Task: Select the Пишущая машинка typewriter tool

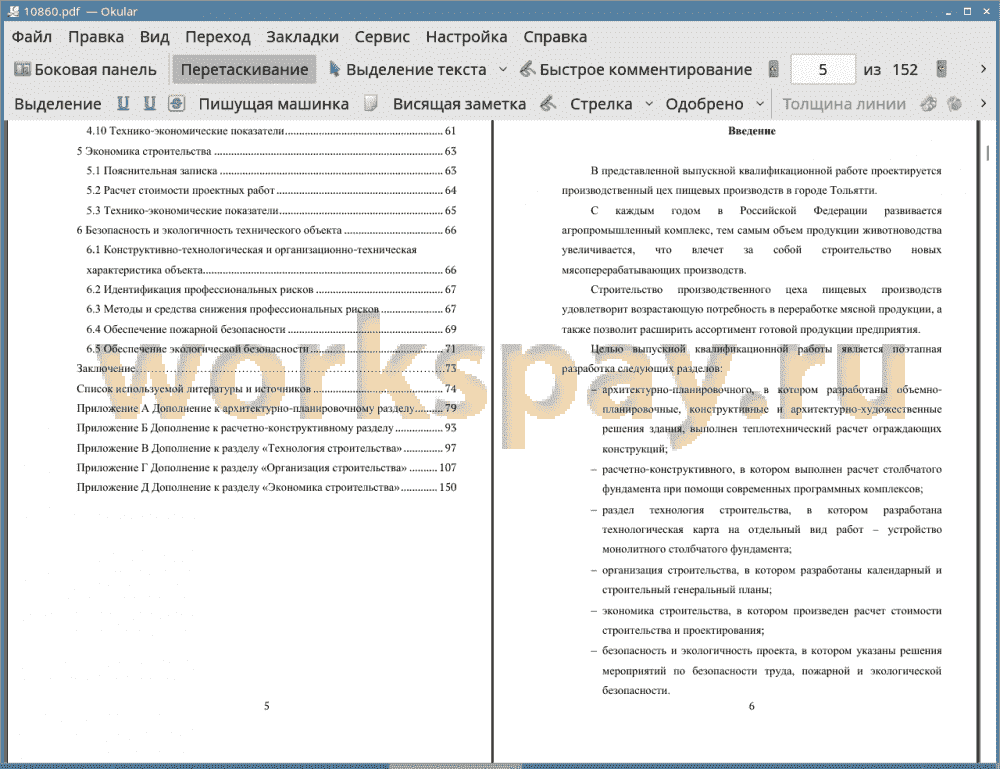Action: pos(274,104)
